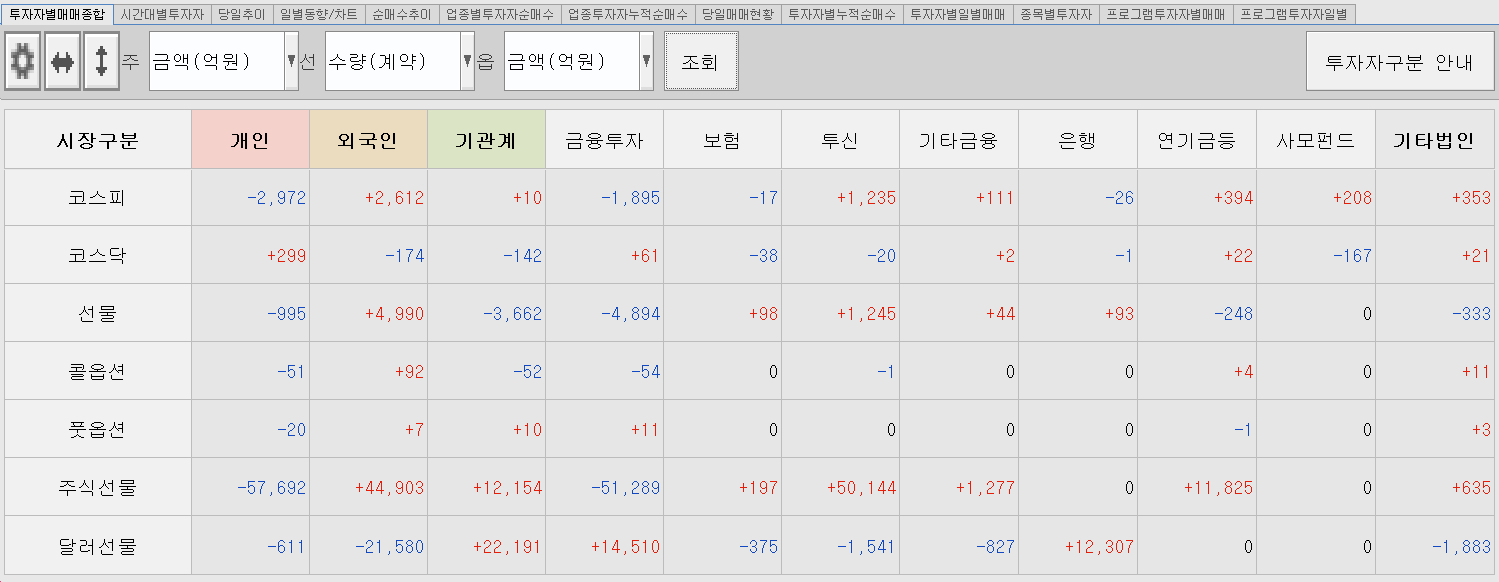
Task: Open the 투자자구분 안내 guide button
Action: pyautogui.click(x=1398, y=61)
